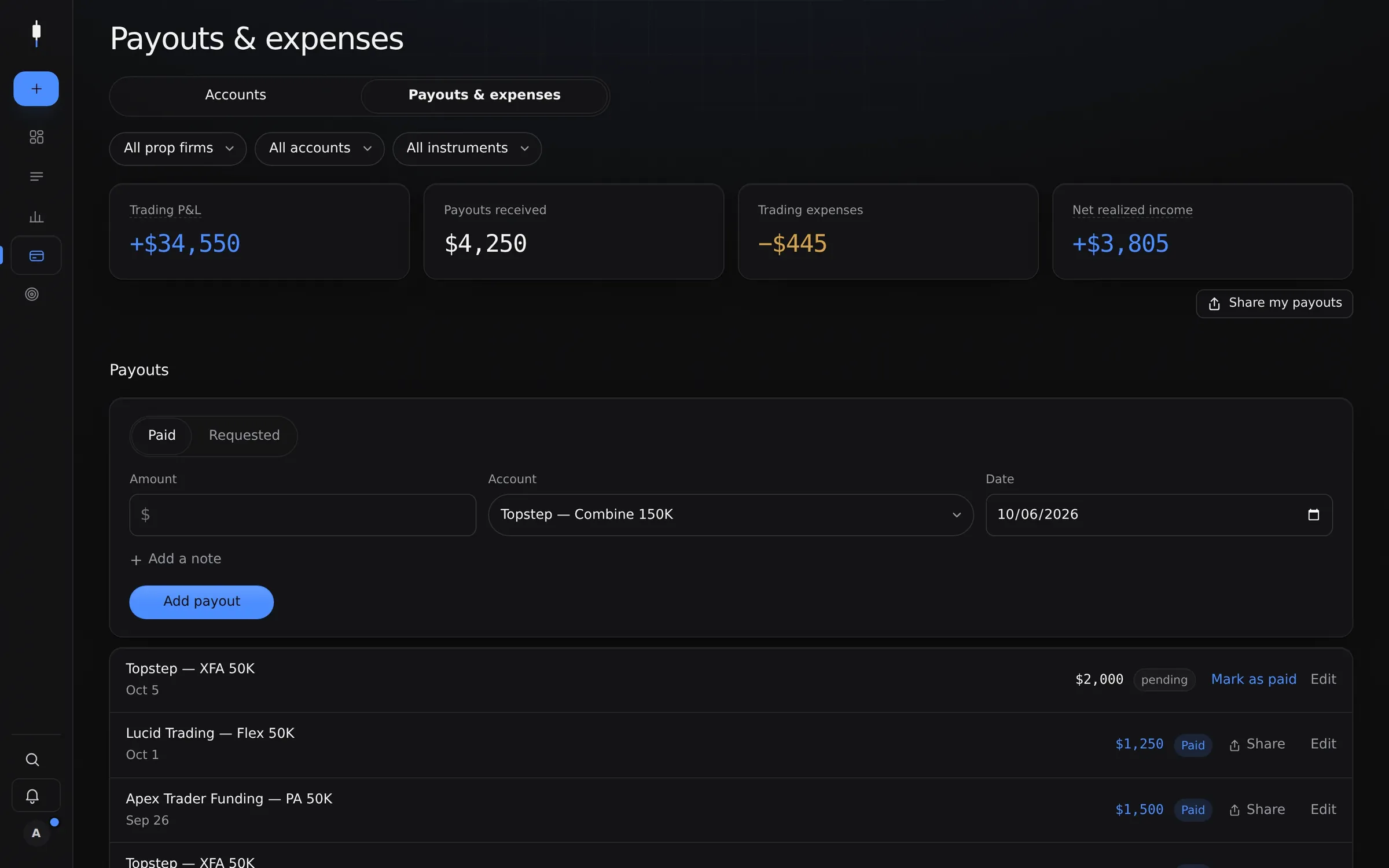
Task: Open the user avatar labeled A
Action: click(x=36, y=833)
